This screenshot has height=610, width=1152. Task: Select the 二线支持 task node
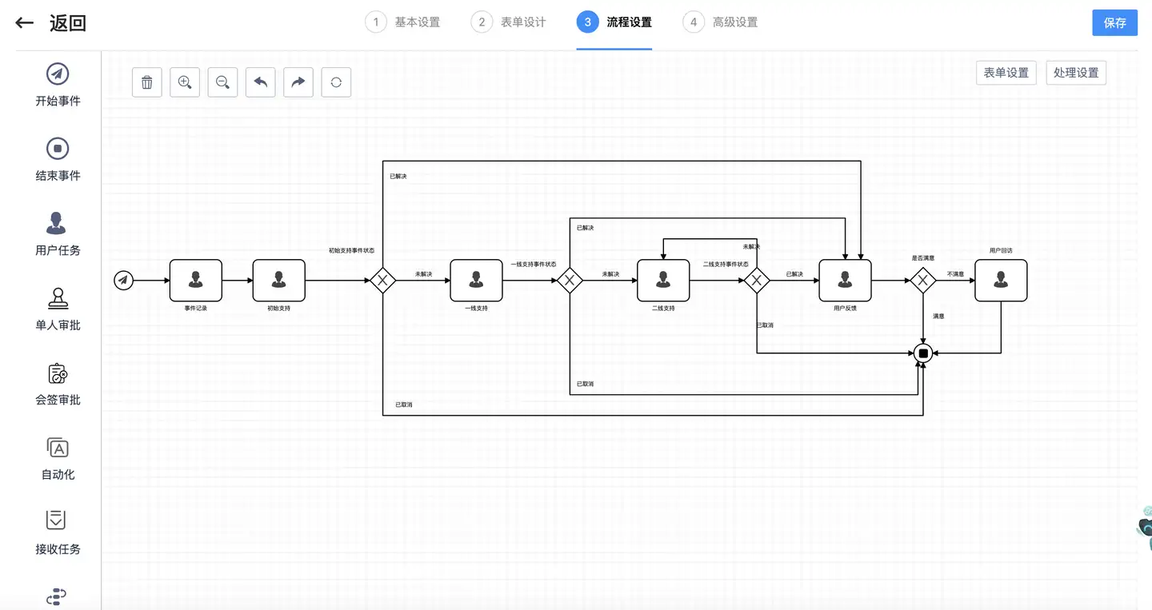point(663,280)
